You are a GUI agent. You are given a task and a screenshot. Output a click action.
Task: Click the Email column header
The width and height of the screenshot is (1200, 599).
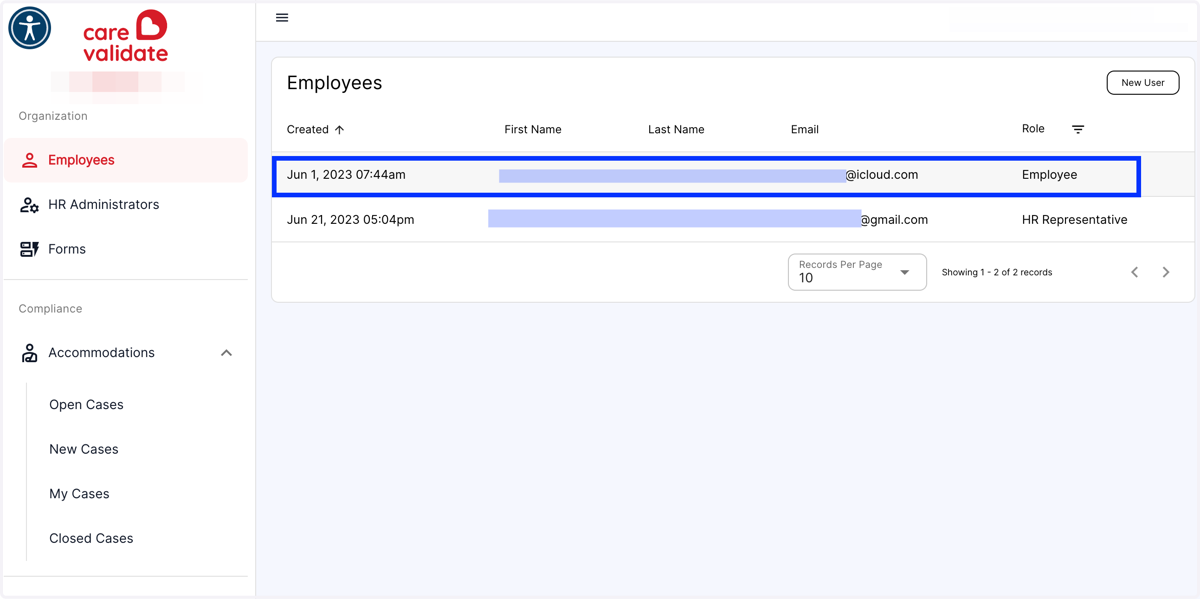tap(805, 130)
